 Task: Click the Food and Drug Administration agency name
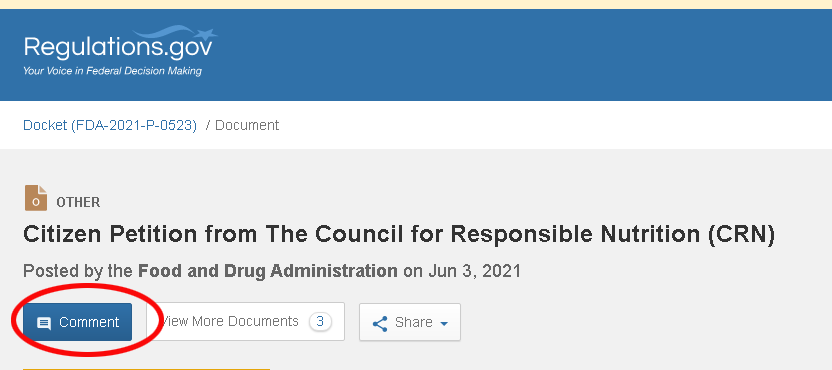click(267, 271)
